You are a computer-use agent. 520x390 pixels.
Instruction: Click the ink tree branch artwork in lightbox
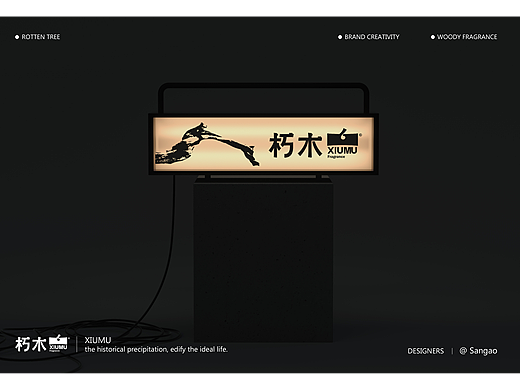click(x=207, y=144)
